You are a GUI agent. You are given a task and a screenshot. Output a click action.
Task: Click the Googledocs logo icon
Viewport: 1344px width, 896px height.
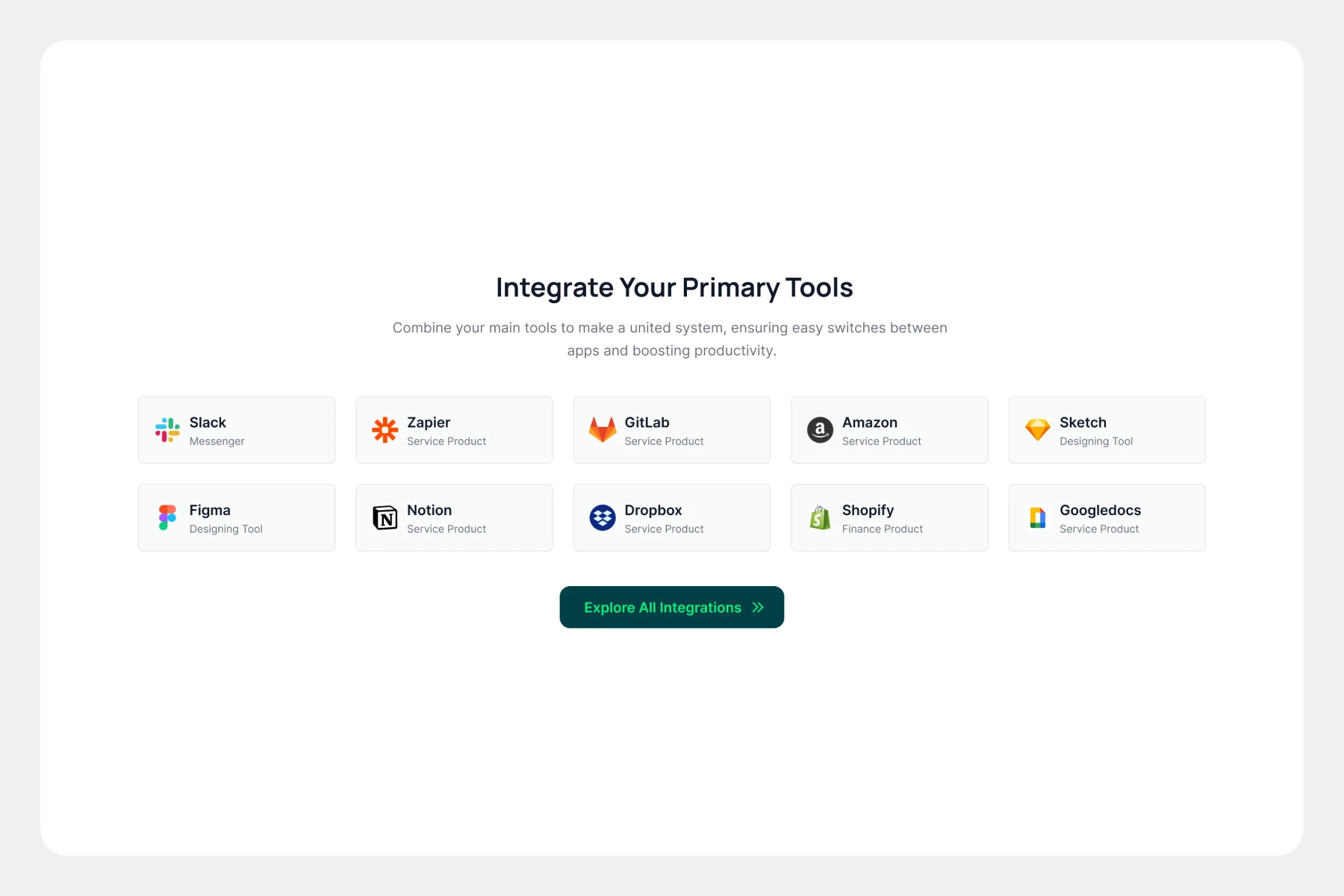1037,517
